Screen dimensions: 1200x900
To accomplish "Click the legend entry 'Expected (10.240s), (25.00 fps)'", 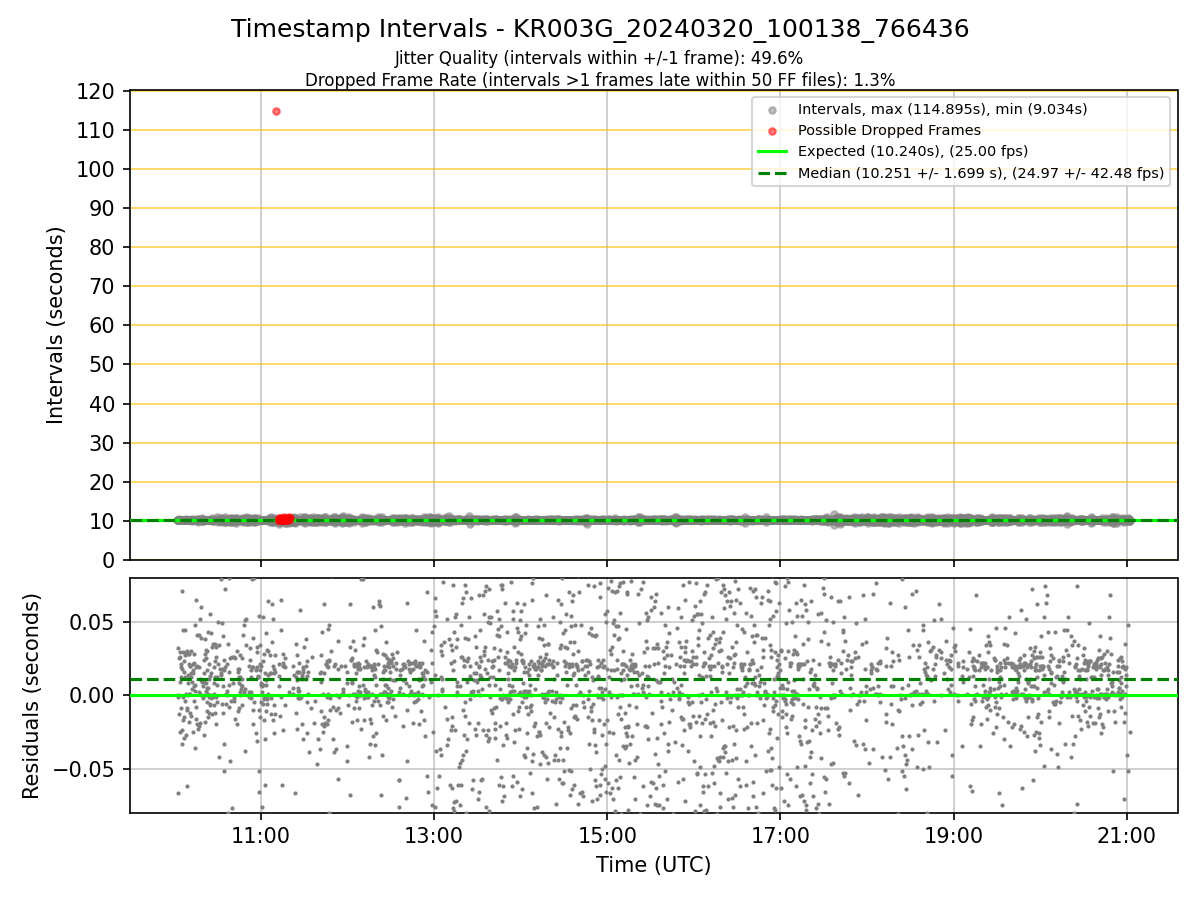I will (913, 151).
